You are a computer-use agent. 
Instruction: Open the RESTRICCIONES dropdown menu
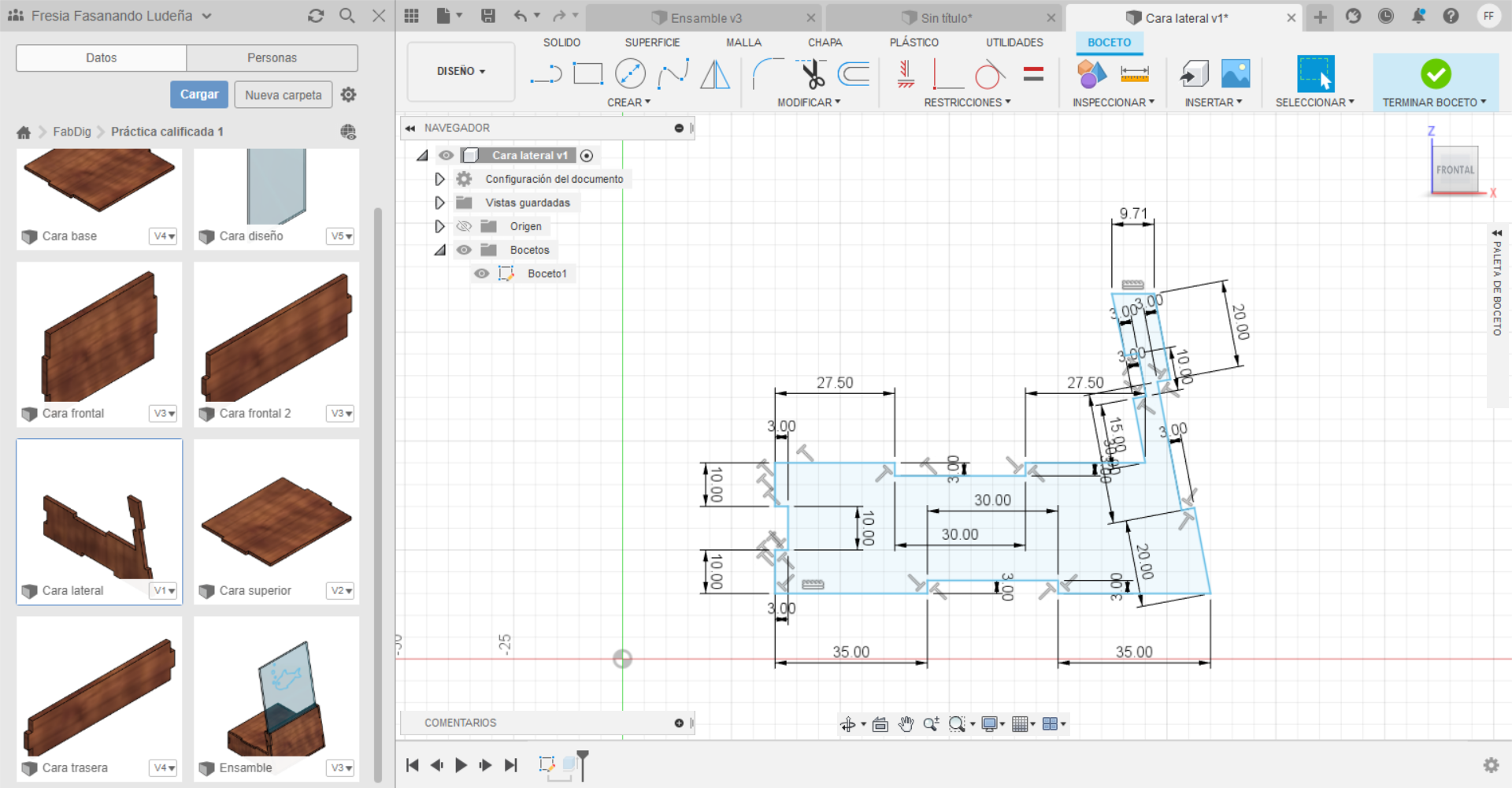[x=967, y=102]
